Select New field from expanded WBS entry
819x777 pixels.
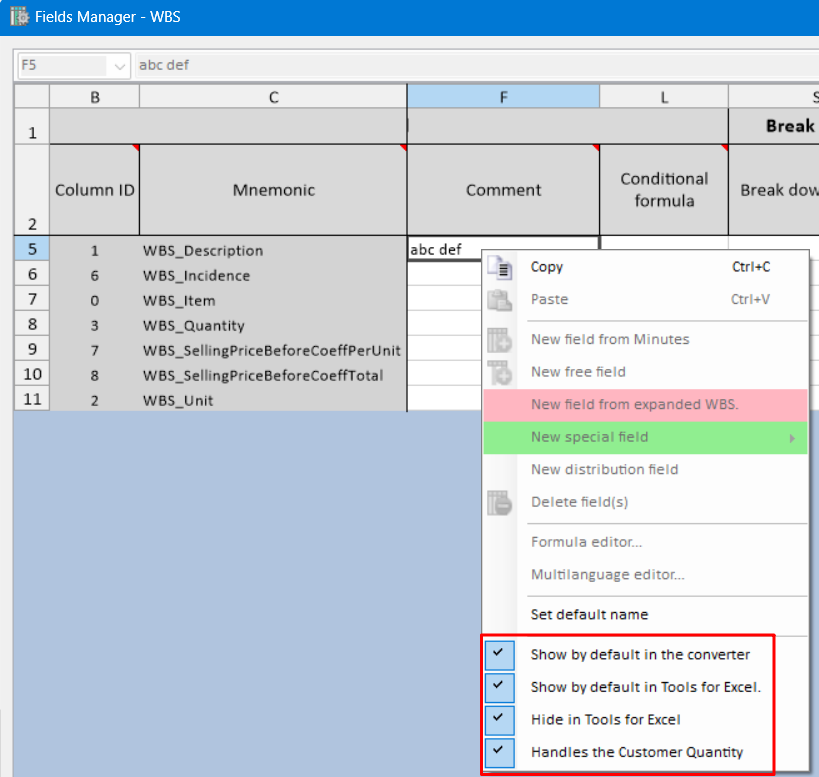(634, 405)
